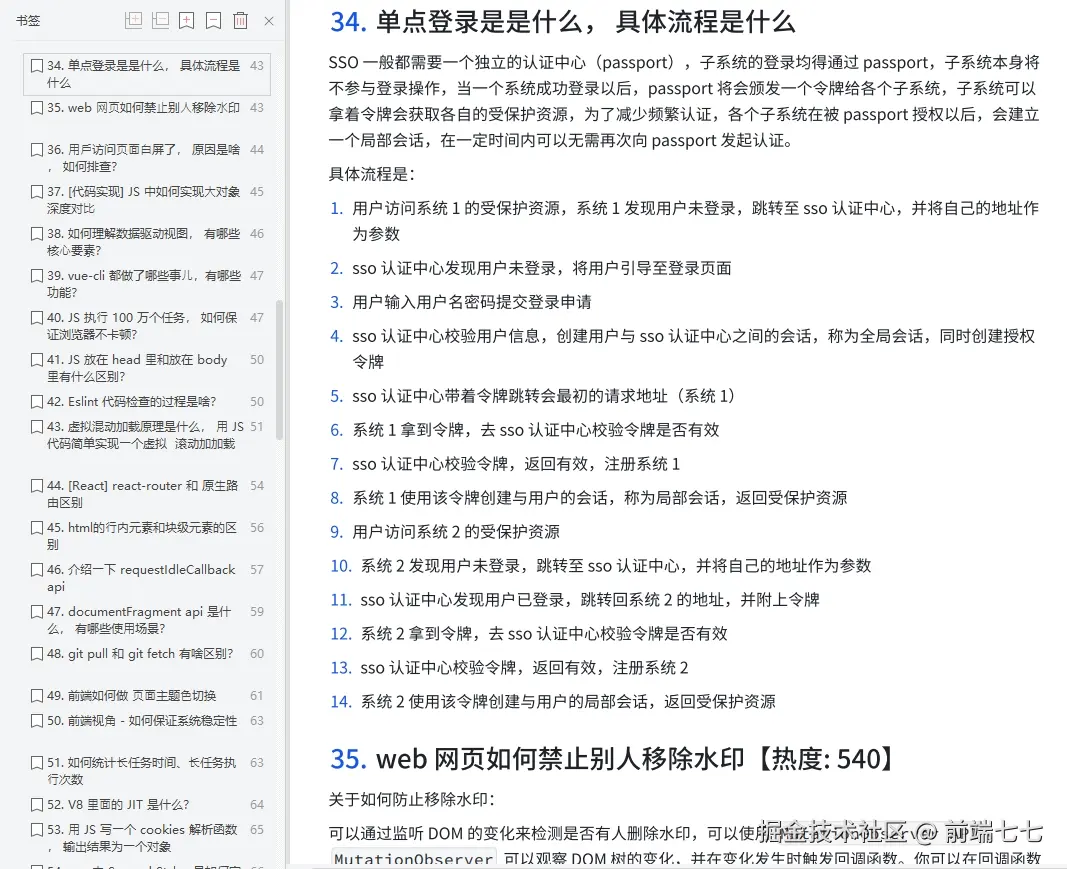Toggle the bookmark marker on entry 48
1067x869 pixels.
click(x=36, y=654)
